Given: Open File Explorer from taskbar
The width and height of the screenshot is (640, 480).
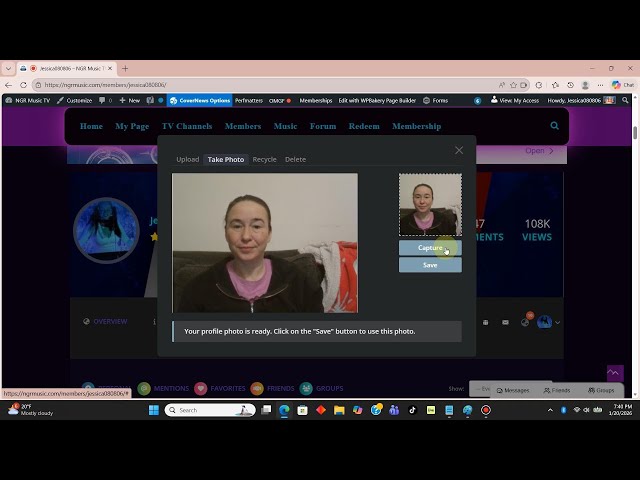Looking at the screenshot, I should point(339,410).
